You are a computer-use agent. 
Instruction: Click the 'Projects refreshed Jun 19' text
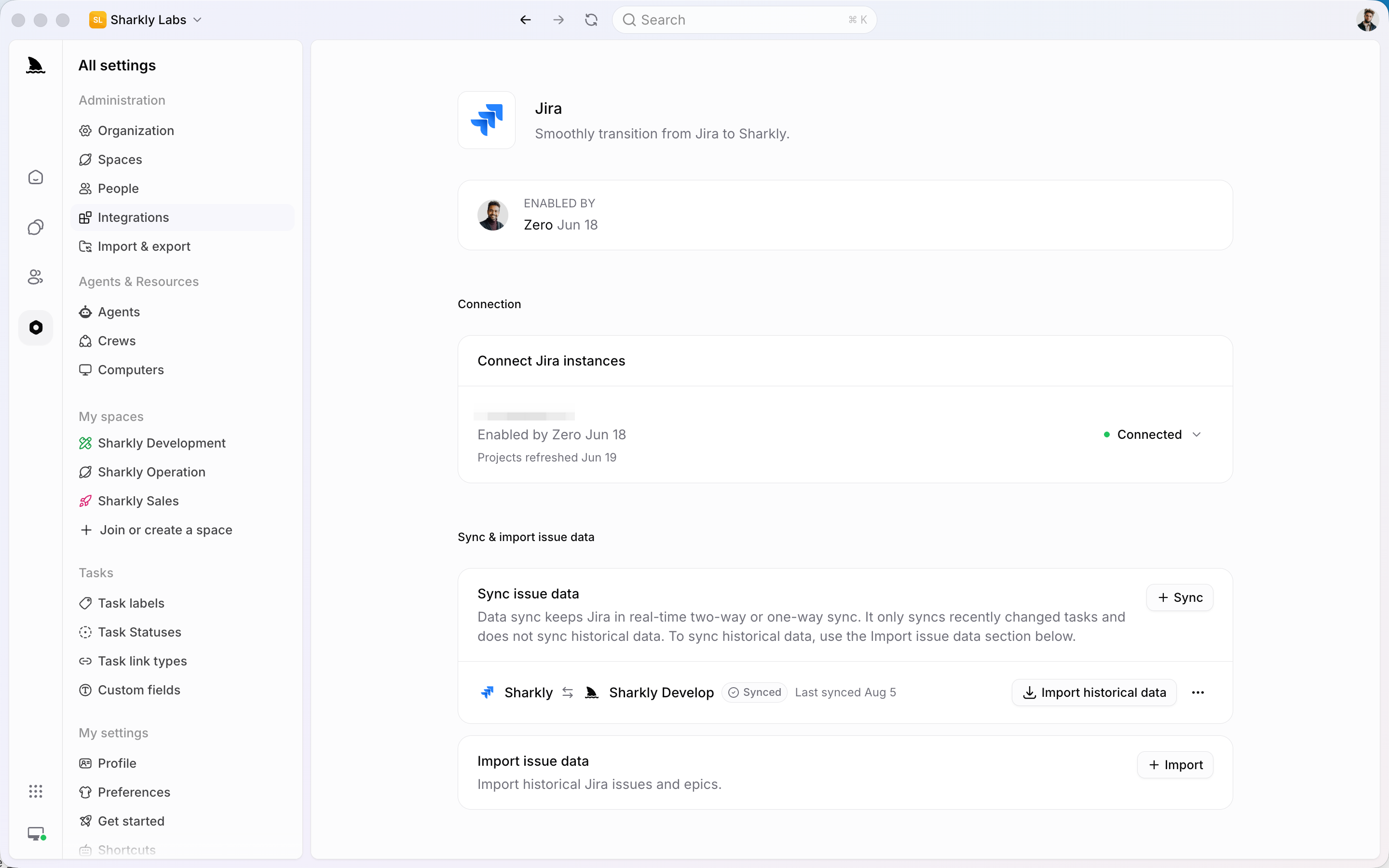[546, 458]
